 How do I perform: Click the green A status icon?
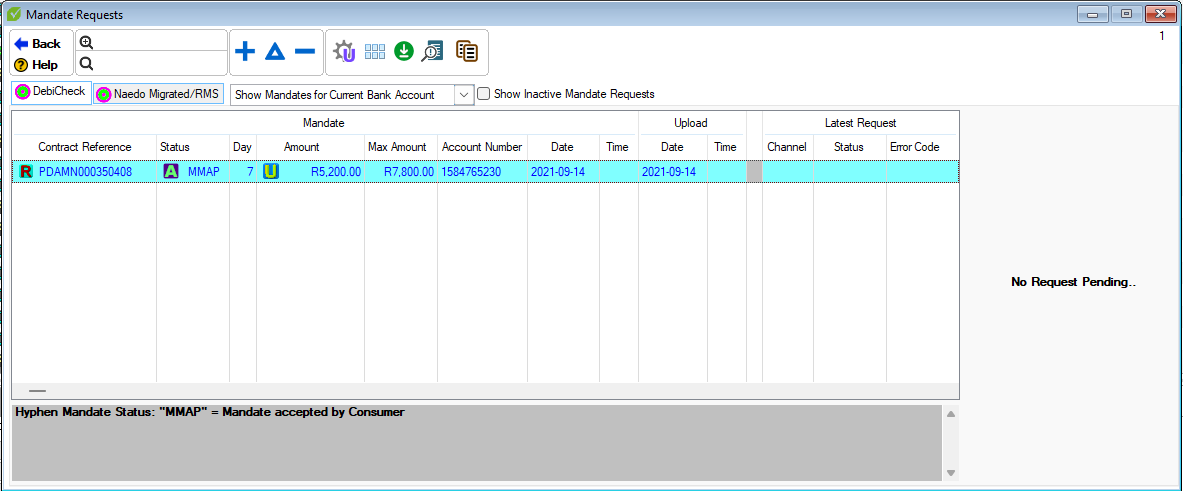pyautogui.click(x=171, y=172)
